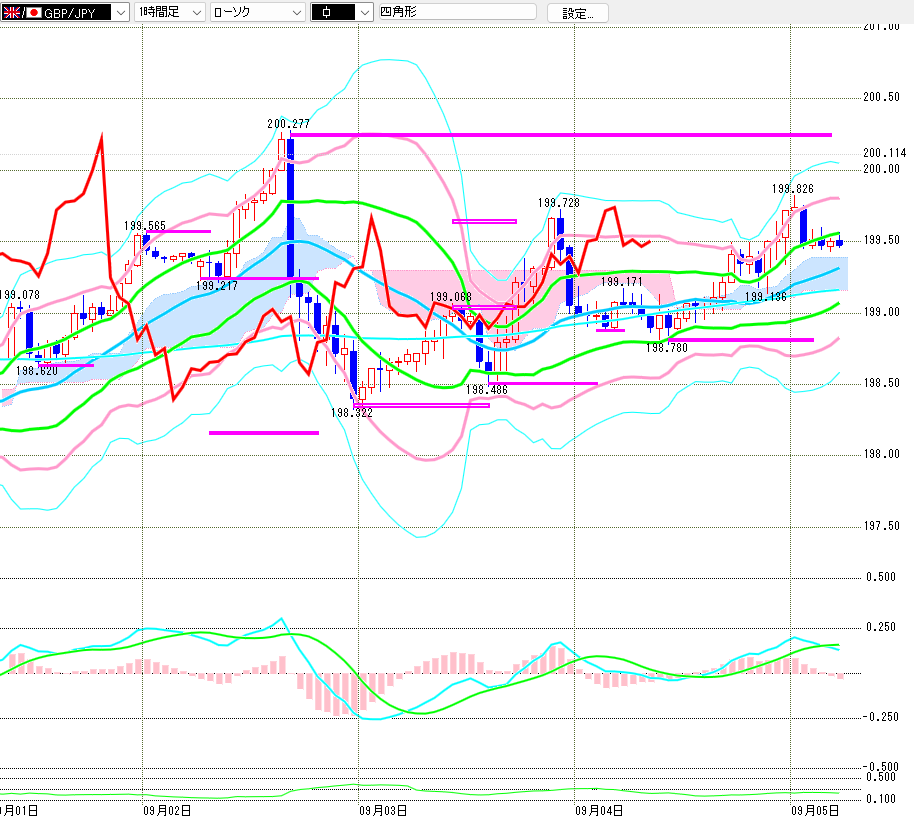Click the 0.250 MACD axis label
Screen dimensions: 914x816
click(881, 627)
